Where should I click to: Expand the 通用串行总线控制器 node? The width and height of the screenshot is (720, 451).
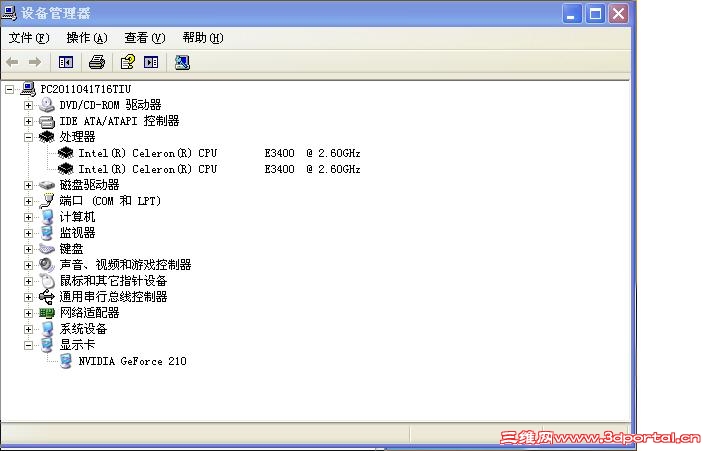coord(28,297)
